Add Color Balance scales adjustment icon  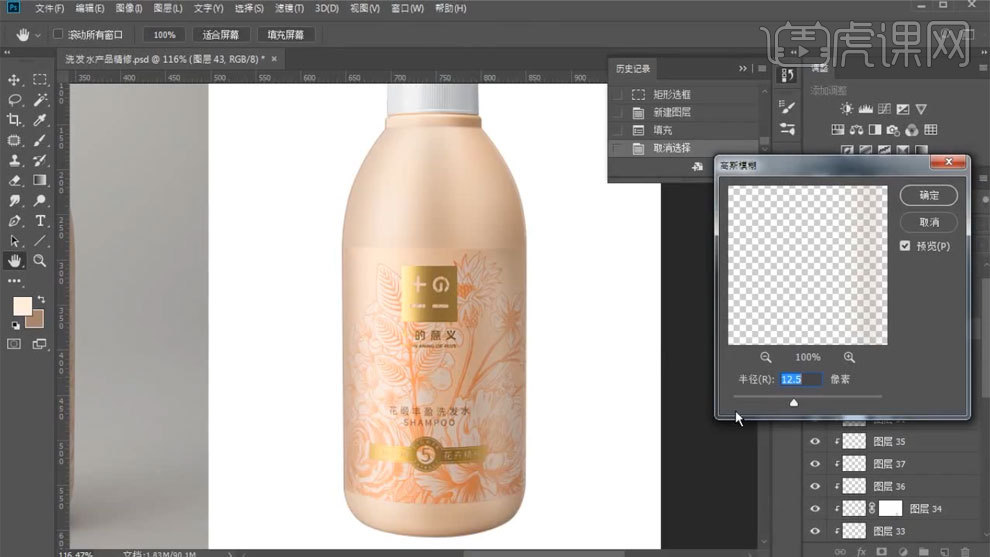coord(856,129)
